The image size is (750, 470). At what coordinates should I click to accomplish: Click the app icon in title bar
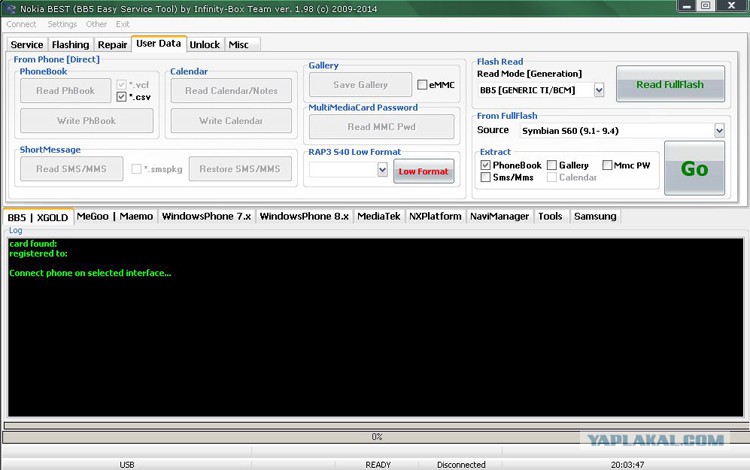click(10, 9)
